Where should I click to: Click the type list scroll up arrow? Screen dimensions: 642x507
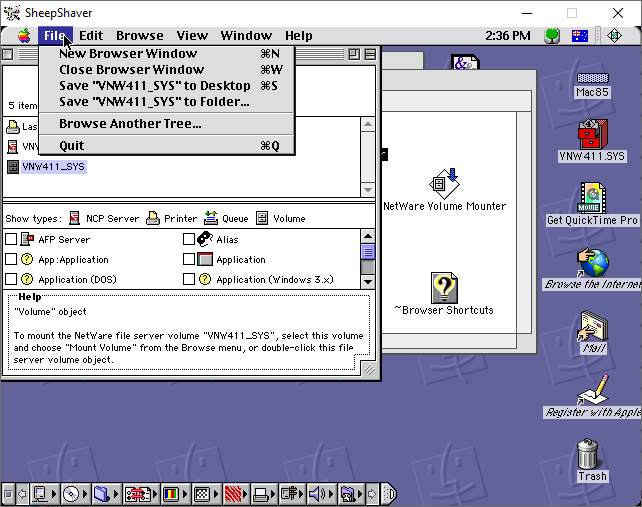368,236
